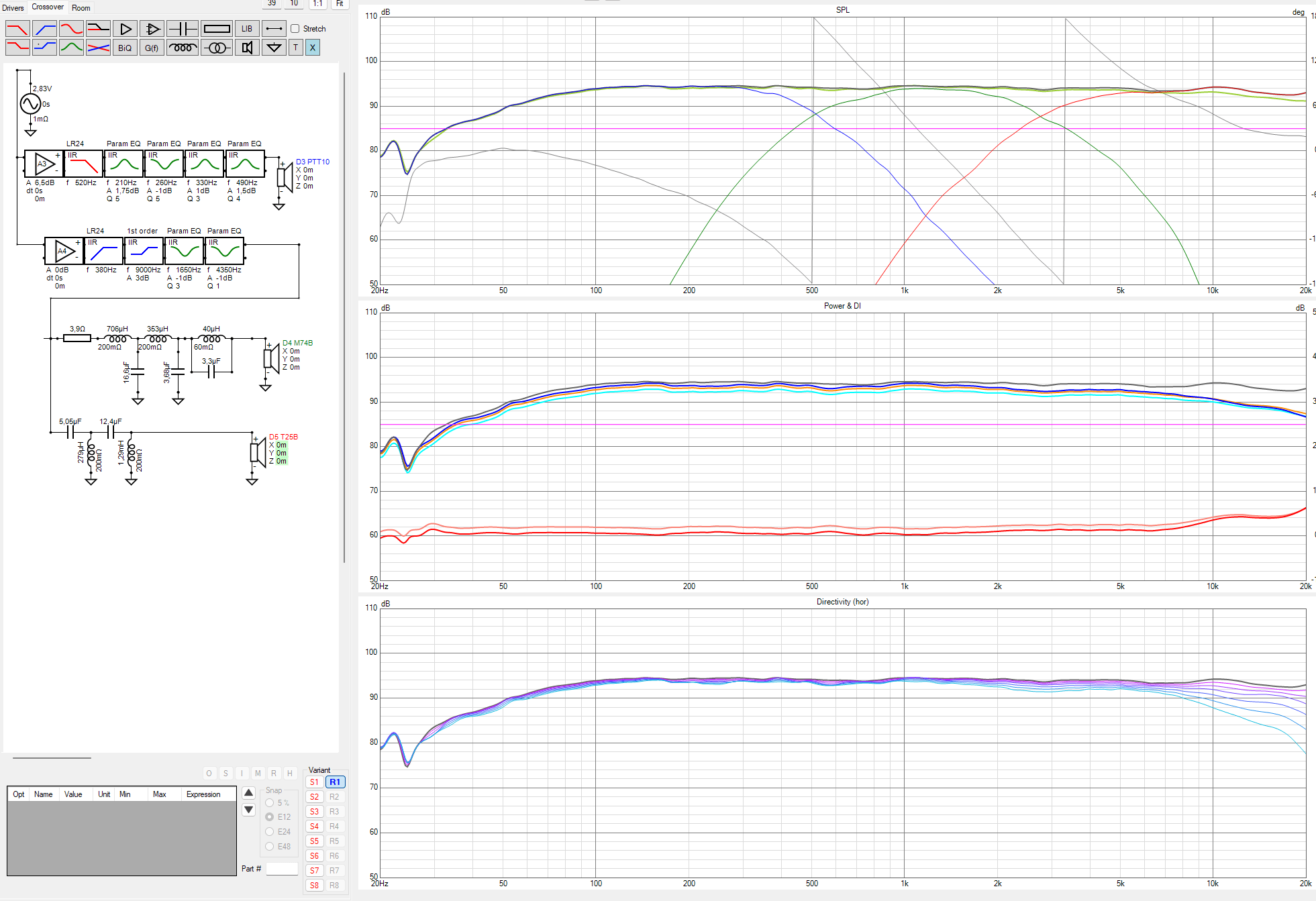Select the red-blue crossed lines tool
Screen dimensions: 1316x901
click(x=98, y=48)
